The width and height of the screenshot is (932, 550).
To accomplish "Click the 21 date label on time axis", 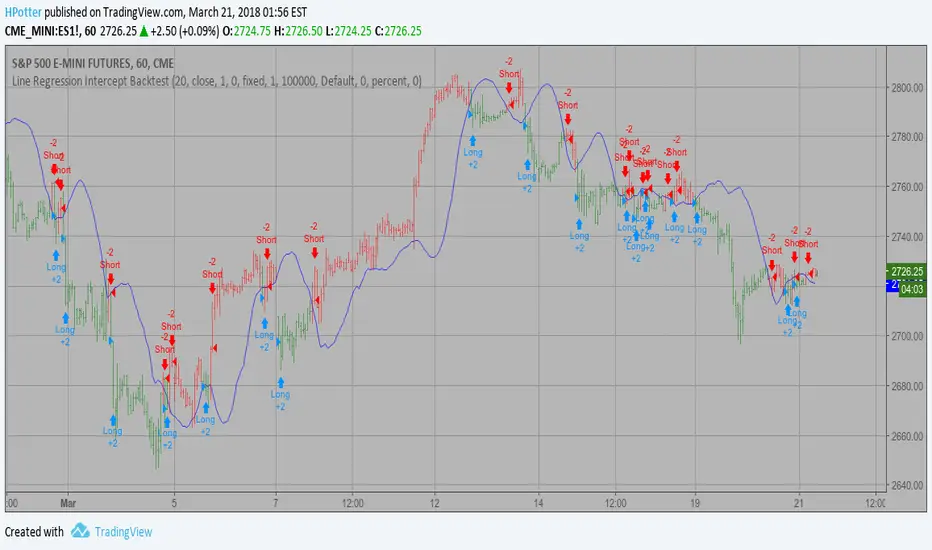I will 798,503.
